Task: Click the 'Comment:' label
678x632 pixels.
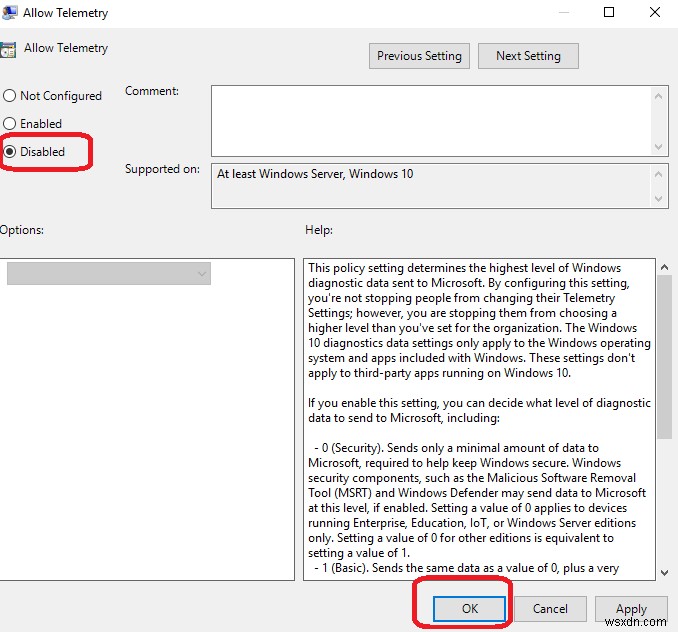Action: coord(152,91)
